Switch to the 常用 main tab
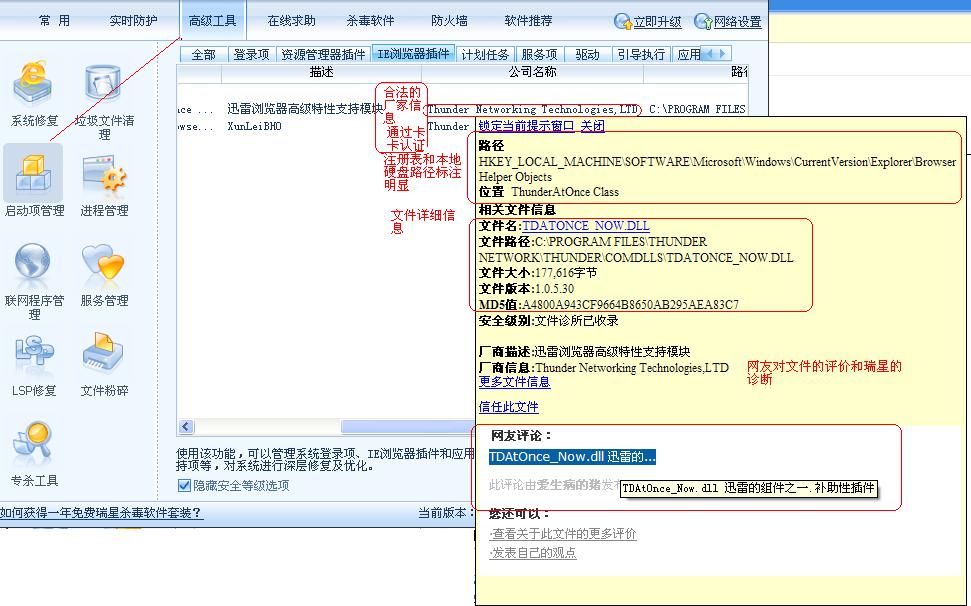971x606 pixels. [x=54, y=21]
